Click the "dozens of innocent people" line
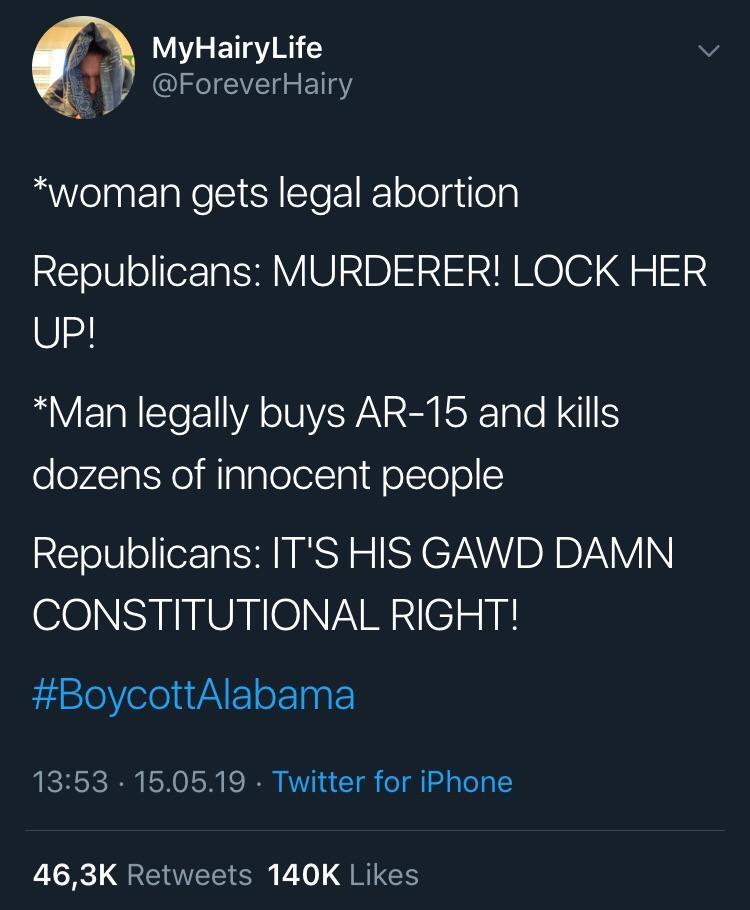This screenshot has height=910, width=750. [x=268, y=474]
